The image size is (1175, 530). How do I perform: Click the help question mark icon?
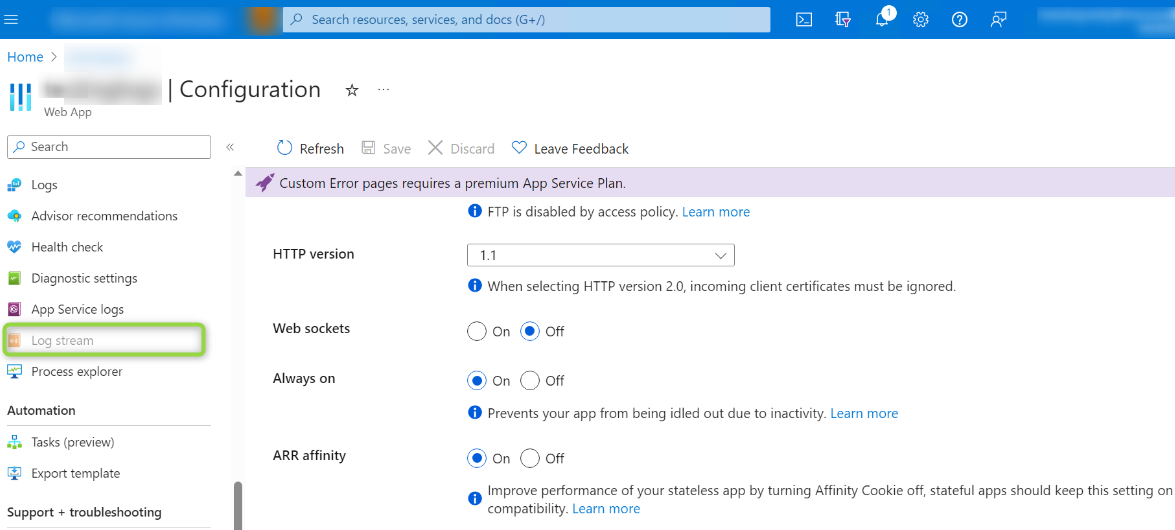[x=960, y=19]
